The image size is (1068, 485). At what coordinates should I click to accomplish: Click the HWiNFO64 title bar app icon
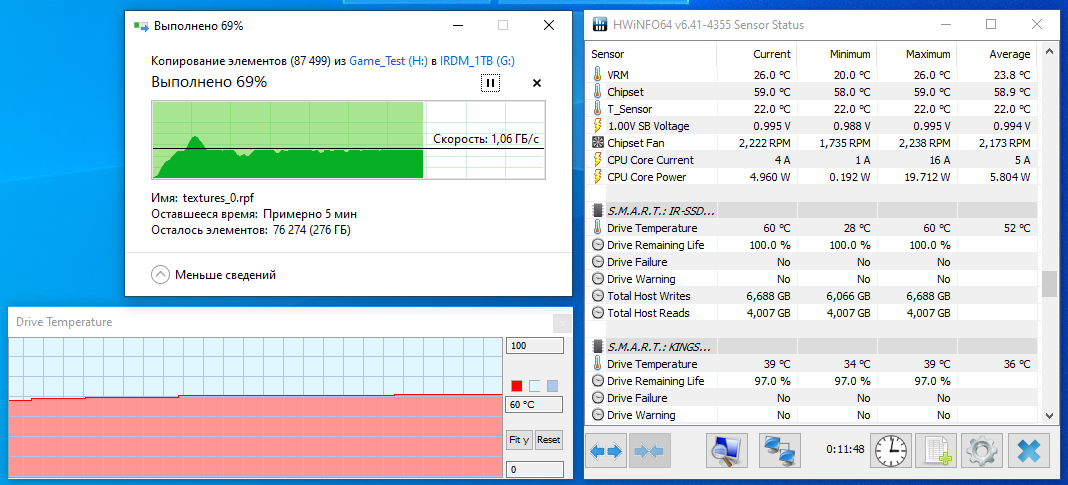click(x=599, y=25)
